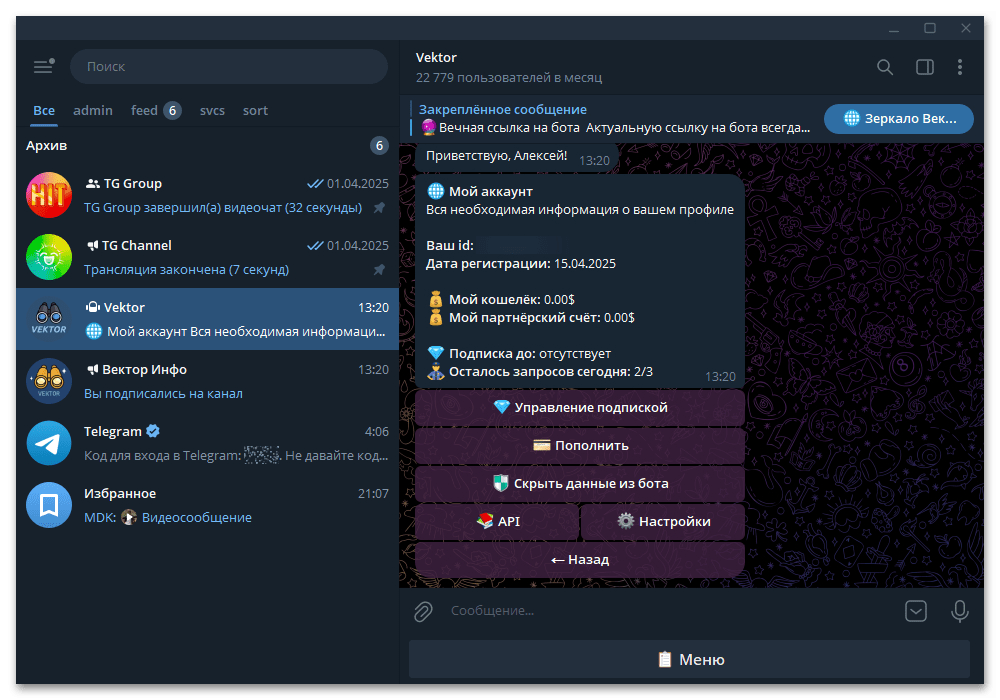
Task: Click the Пополнить button
Action: [580, 446]
